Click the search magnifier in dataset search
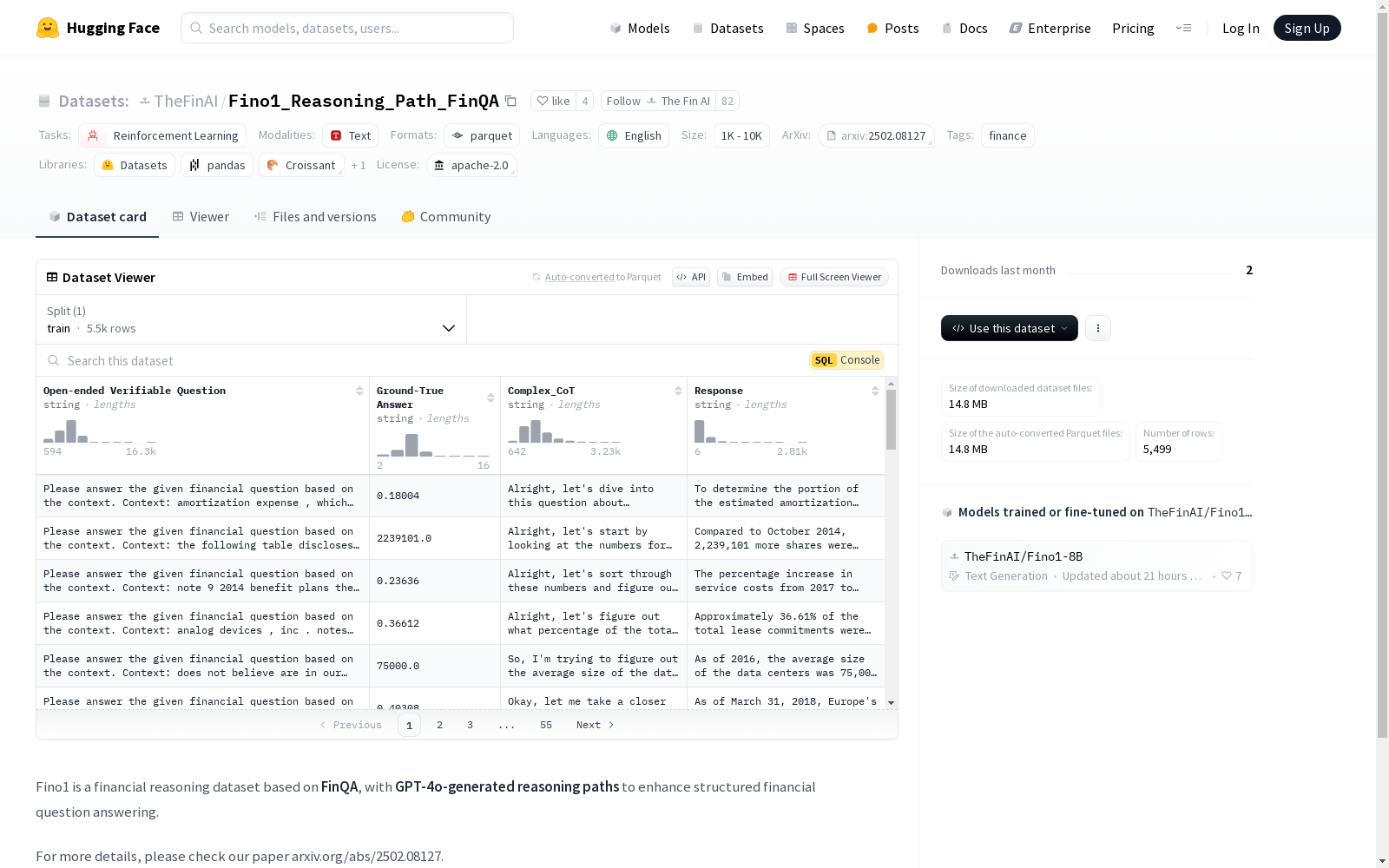Image resolution: width=1389 pixels, height=868 pixels. pyautogui.click(x=54, y=360)
